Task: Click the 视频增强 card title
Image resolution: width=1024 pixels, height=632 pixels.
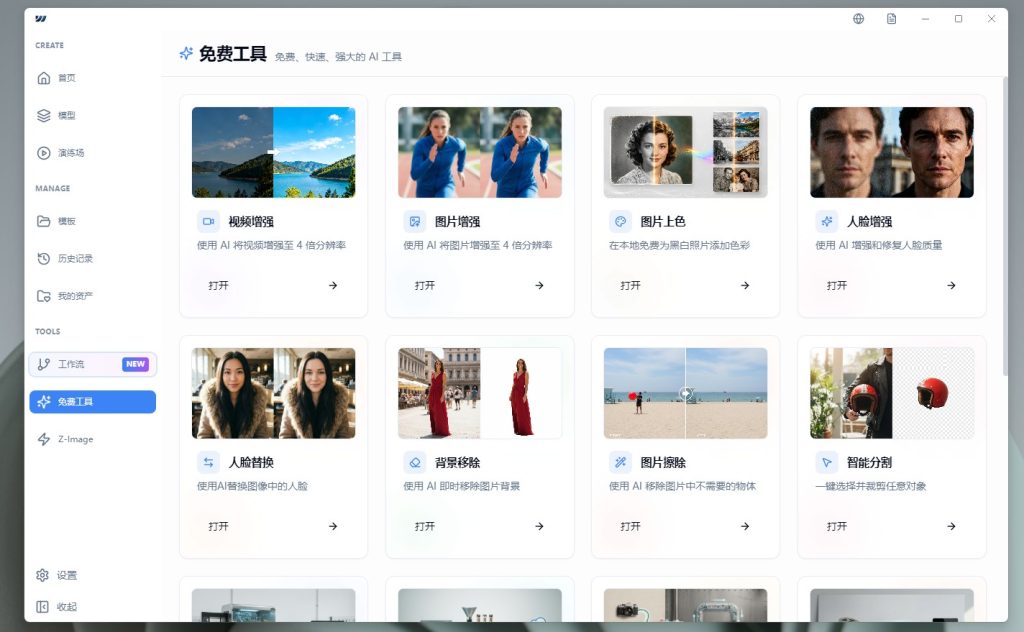Action: point(251,222)
